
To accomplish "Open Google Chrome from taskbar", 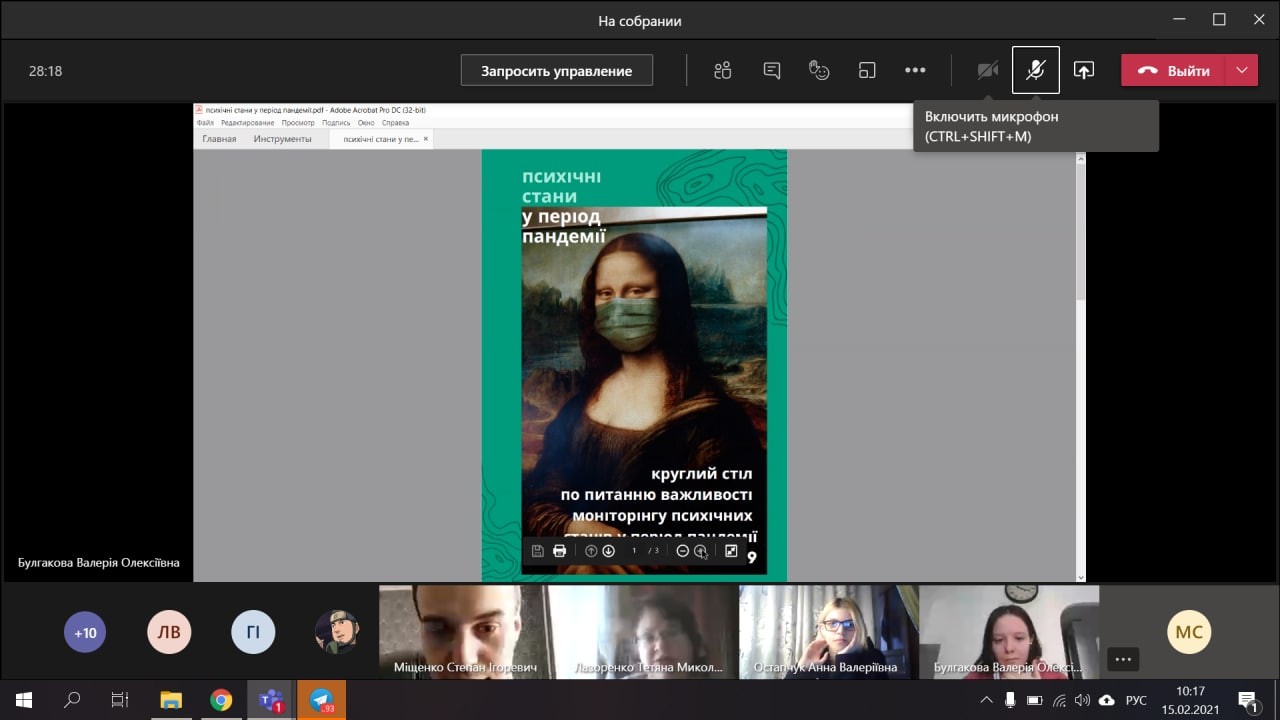I will (221, 700).
